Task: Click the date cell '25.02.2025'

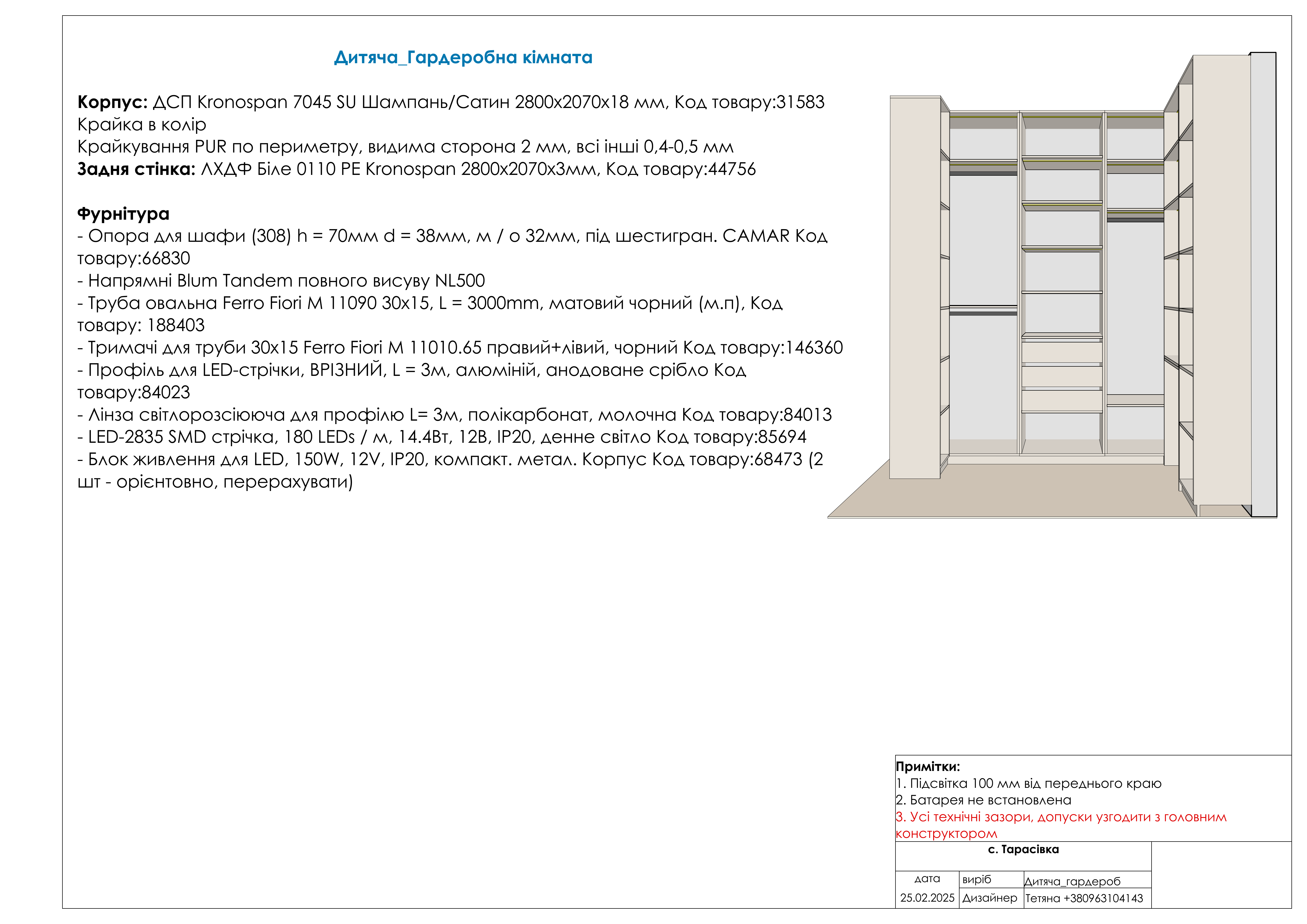Action: pos(927,898)
